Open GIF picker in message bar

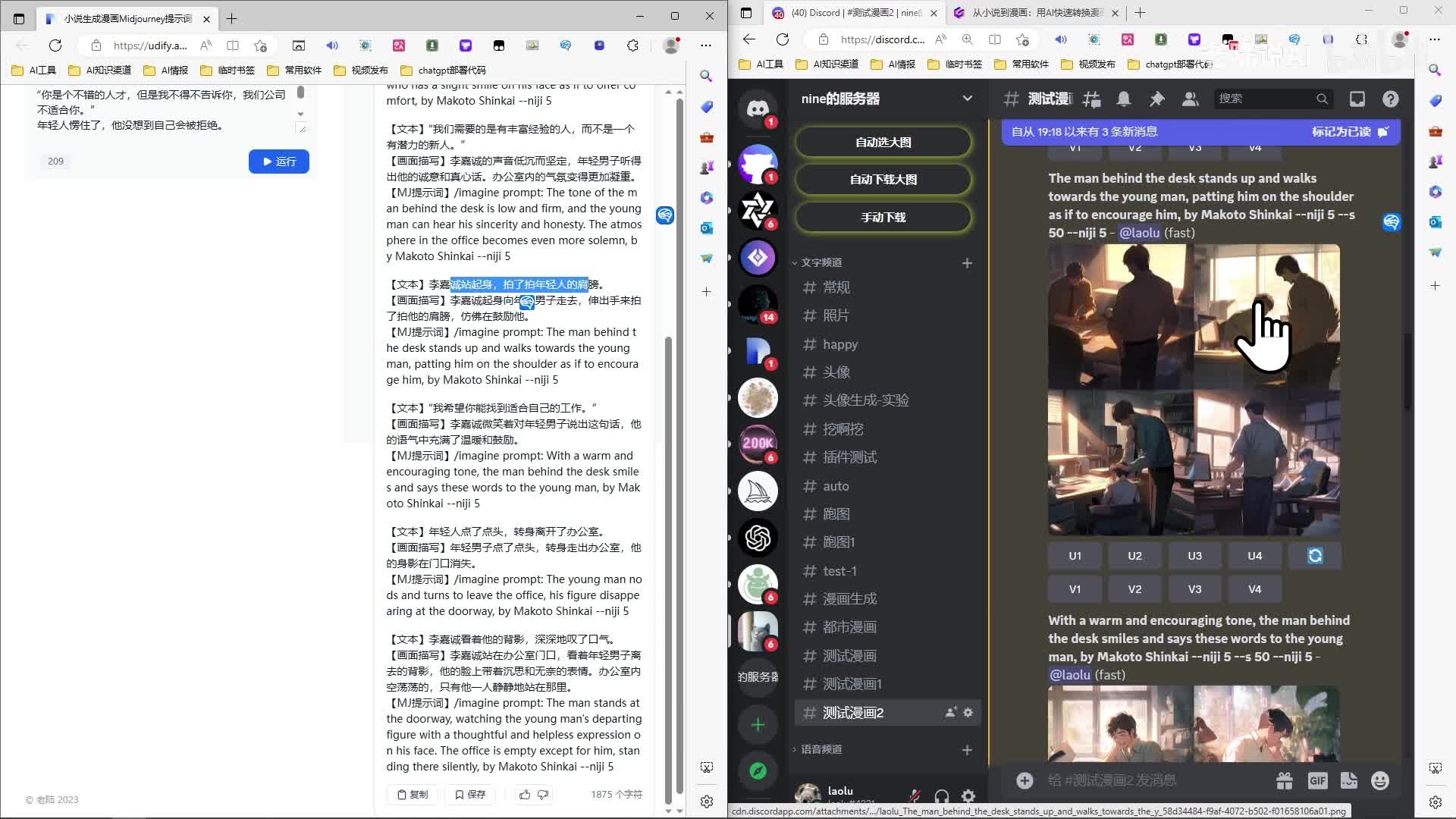(1317, 780)
